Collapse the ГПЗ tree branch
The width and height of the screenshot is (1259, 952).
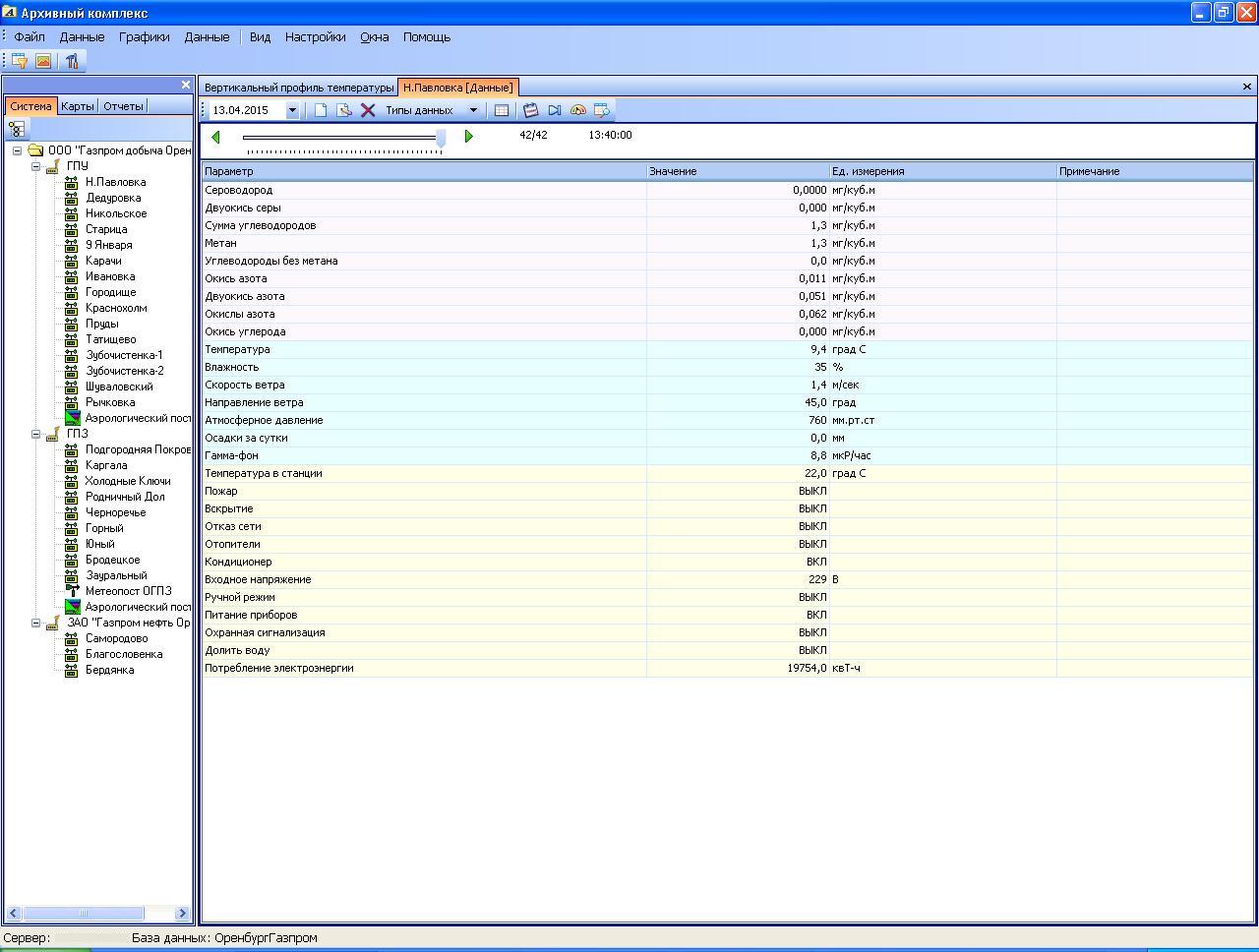pyautogui.click(x=35, y=434)
